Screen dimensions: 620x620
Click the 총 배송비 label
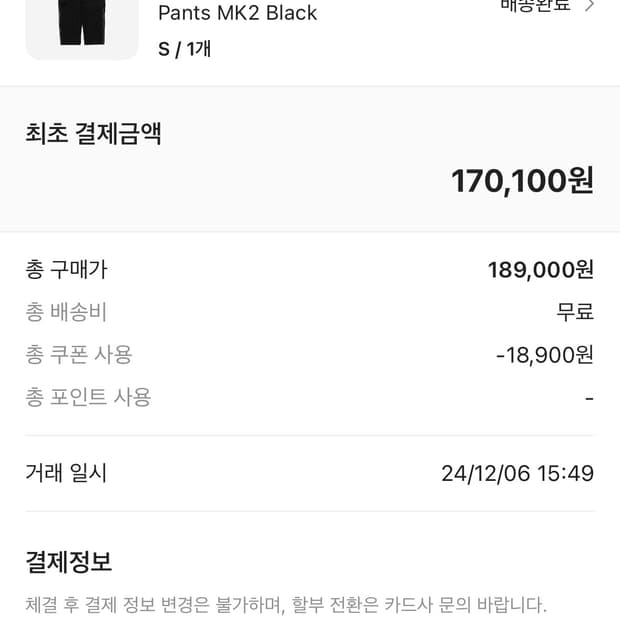[66, 312]
